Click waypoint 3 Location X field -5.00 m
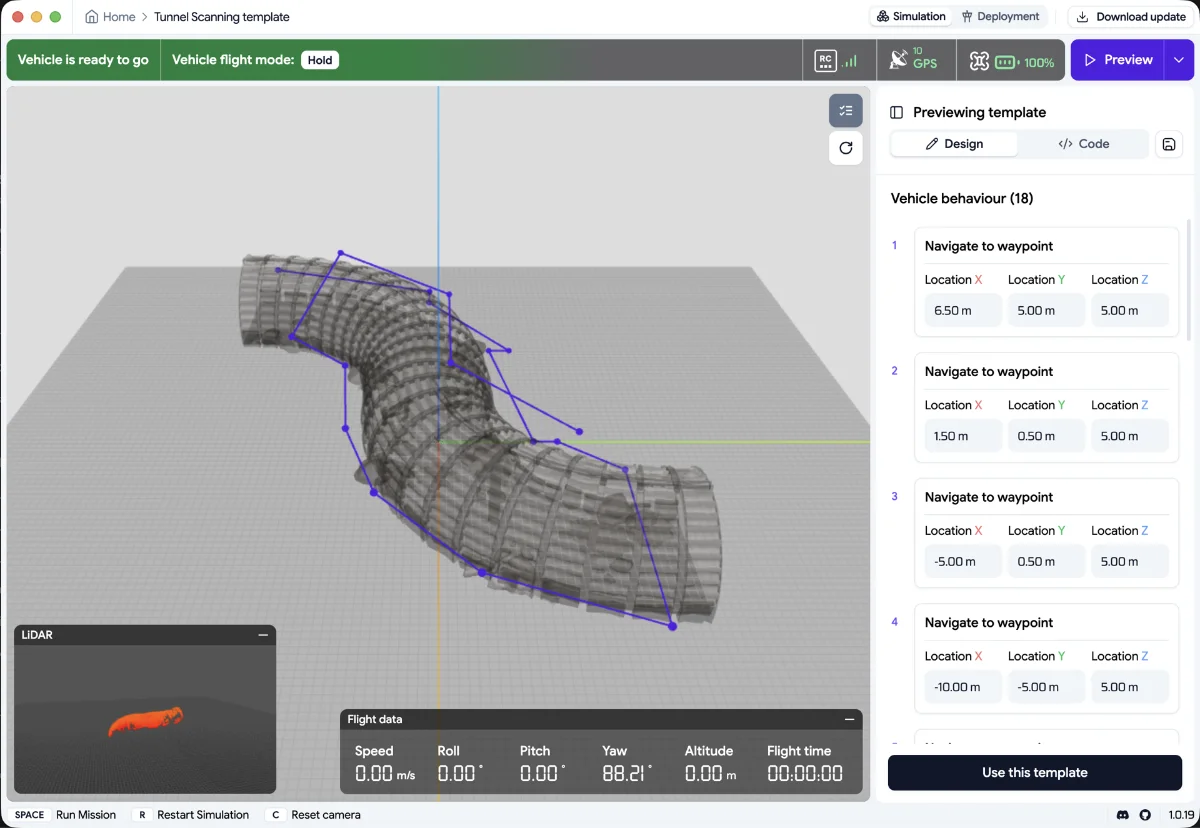 [962, 562]
